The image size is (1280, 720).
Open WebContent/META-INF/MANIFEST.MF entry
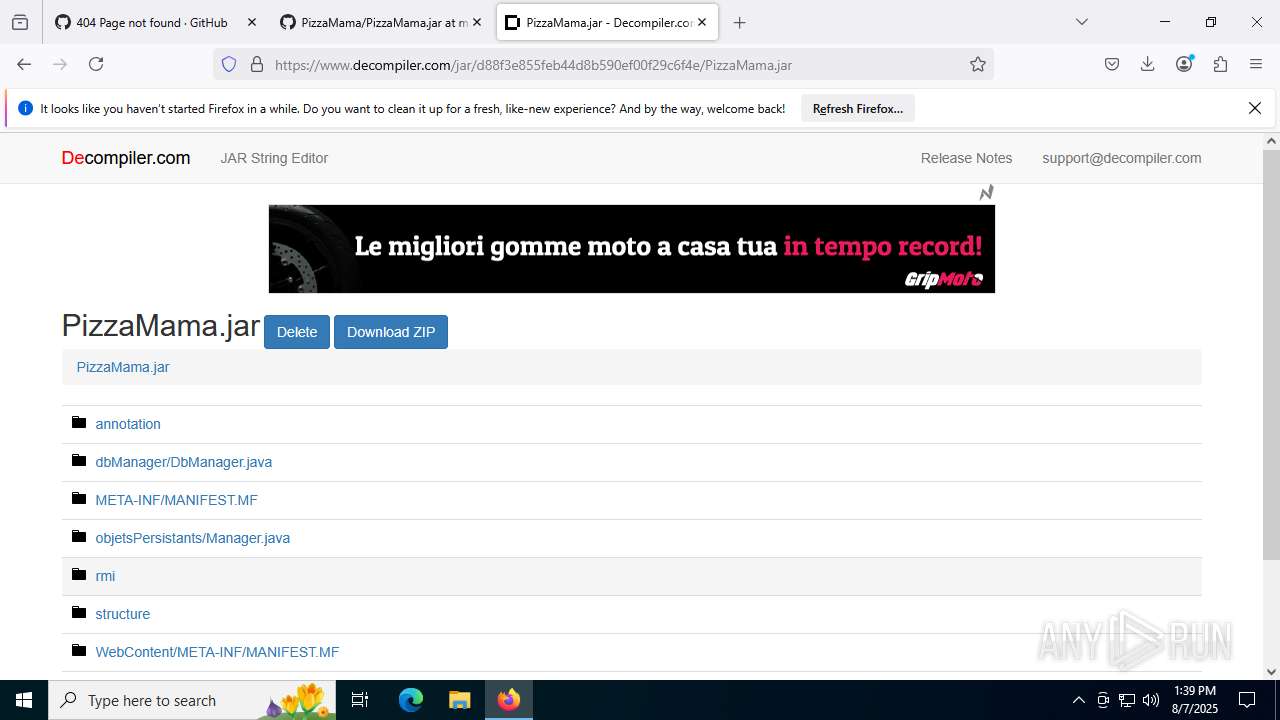[x=218, y=652]
